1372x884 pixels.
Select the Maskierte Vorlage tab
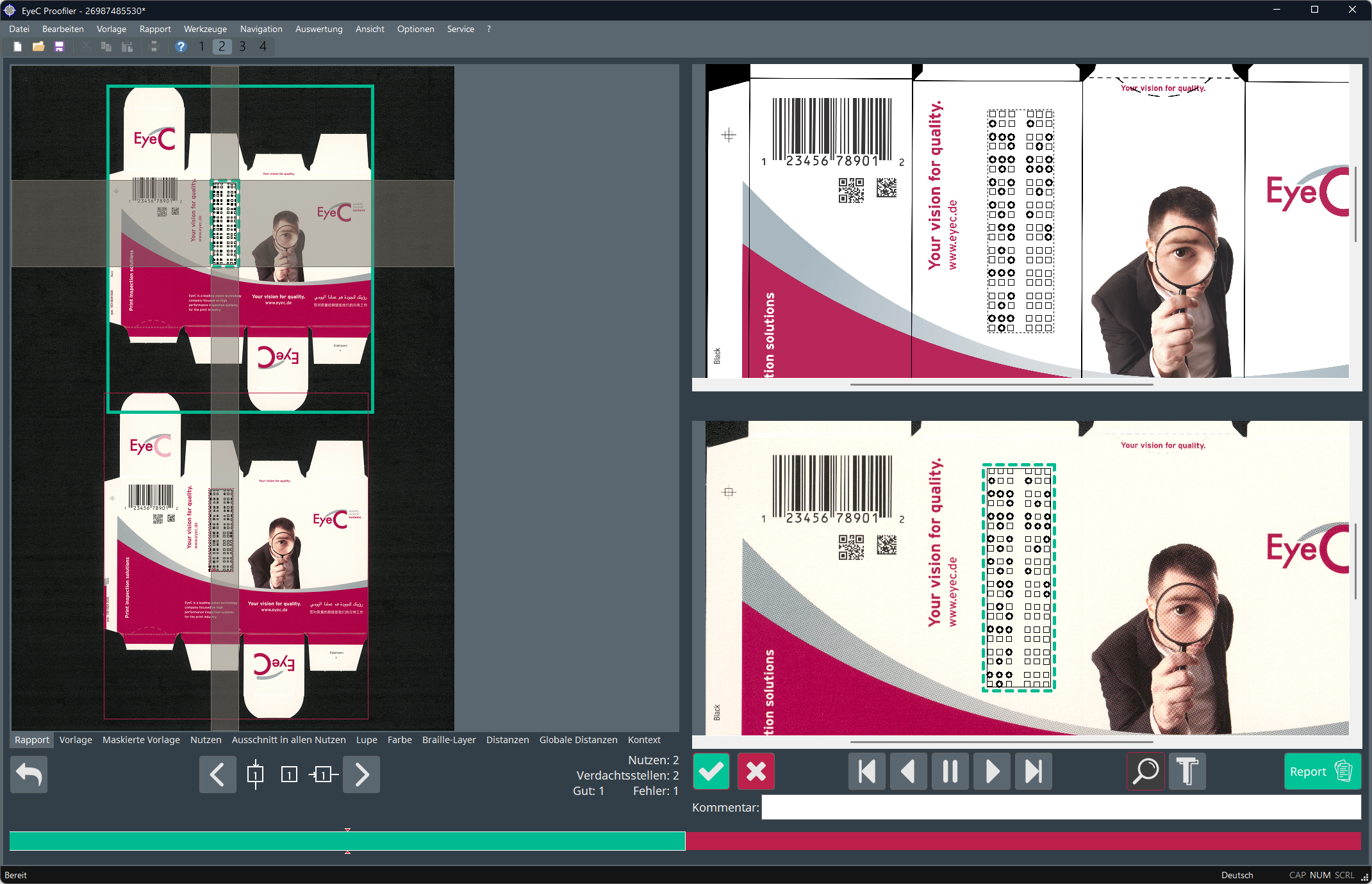point(141,740)
